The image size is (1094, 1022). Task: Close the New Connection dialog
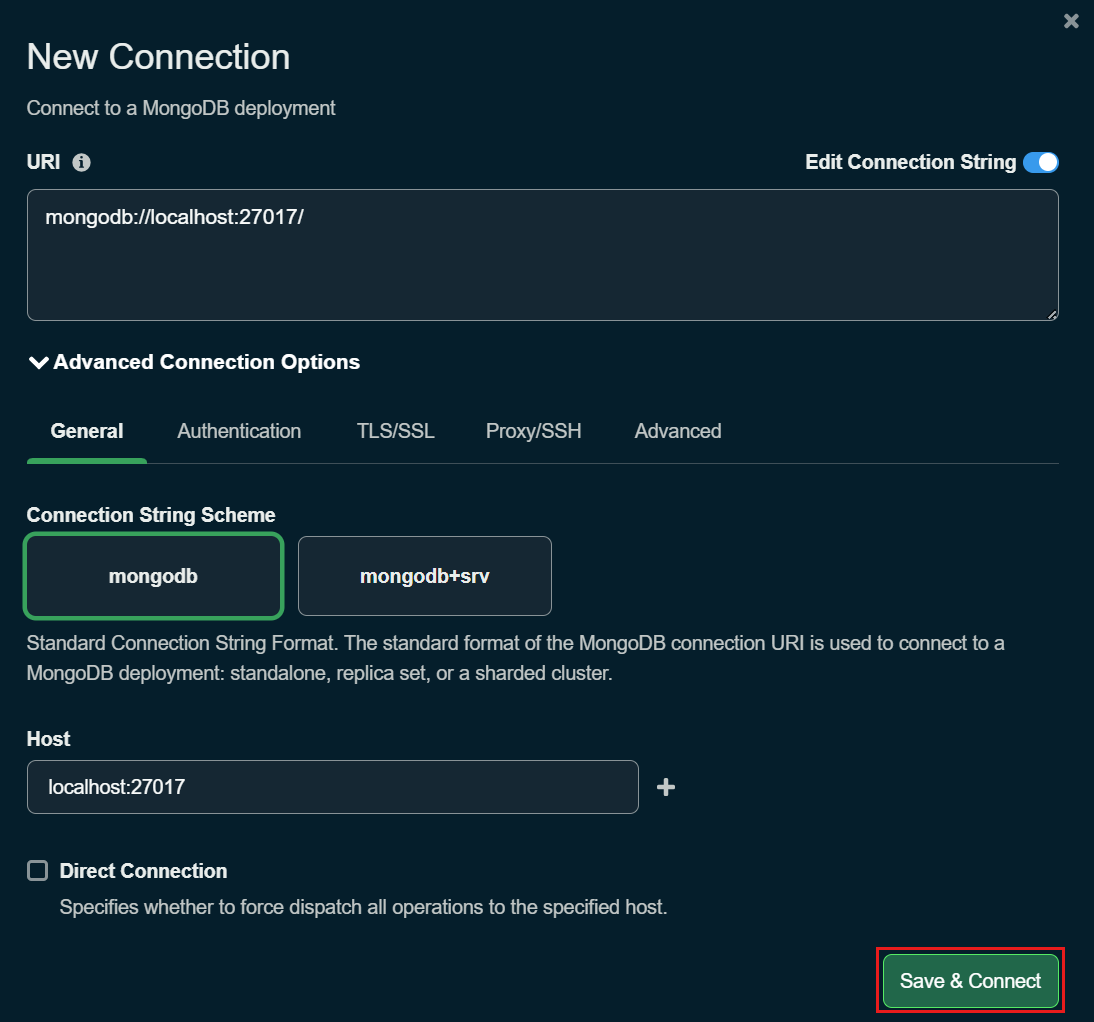point(1071,20)
